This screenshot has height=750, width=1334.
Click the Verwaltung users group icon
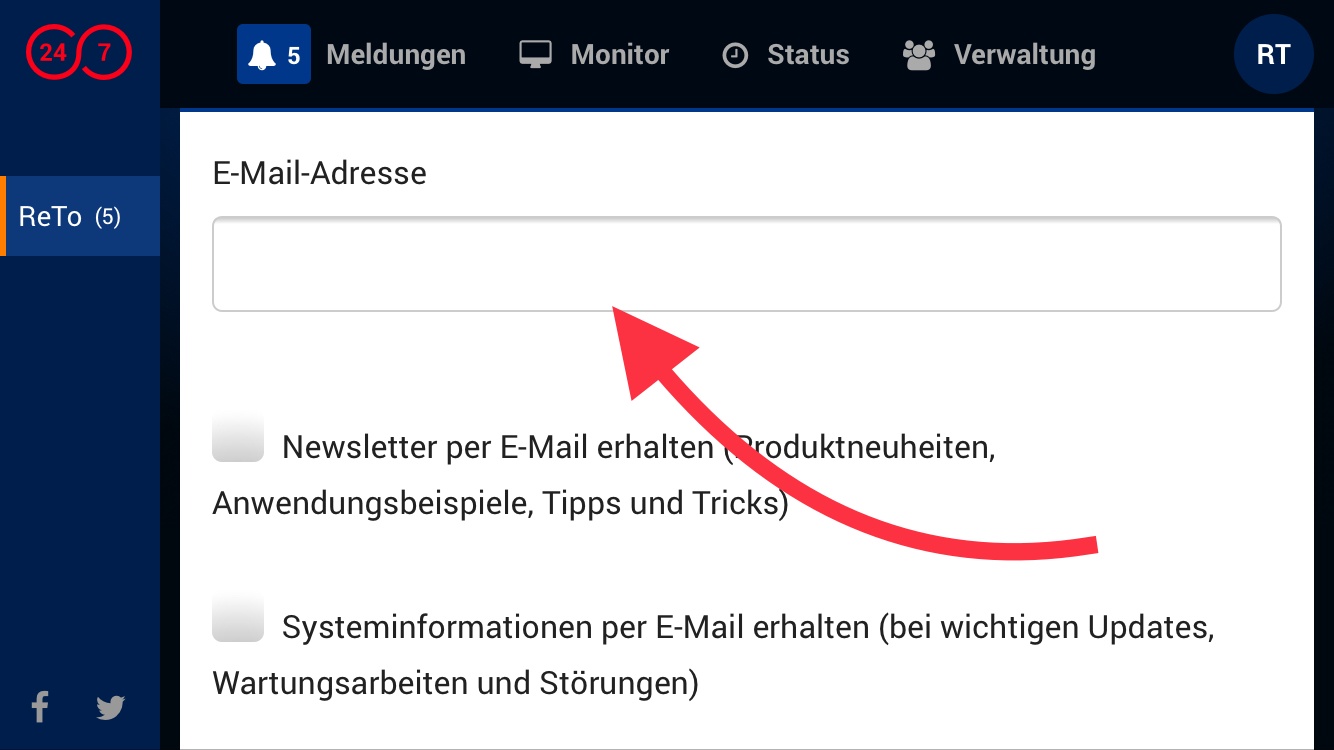[918, 54]
